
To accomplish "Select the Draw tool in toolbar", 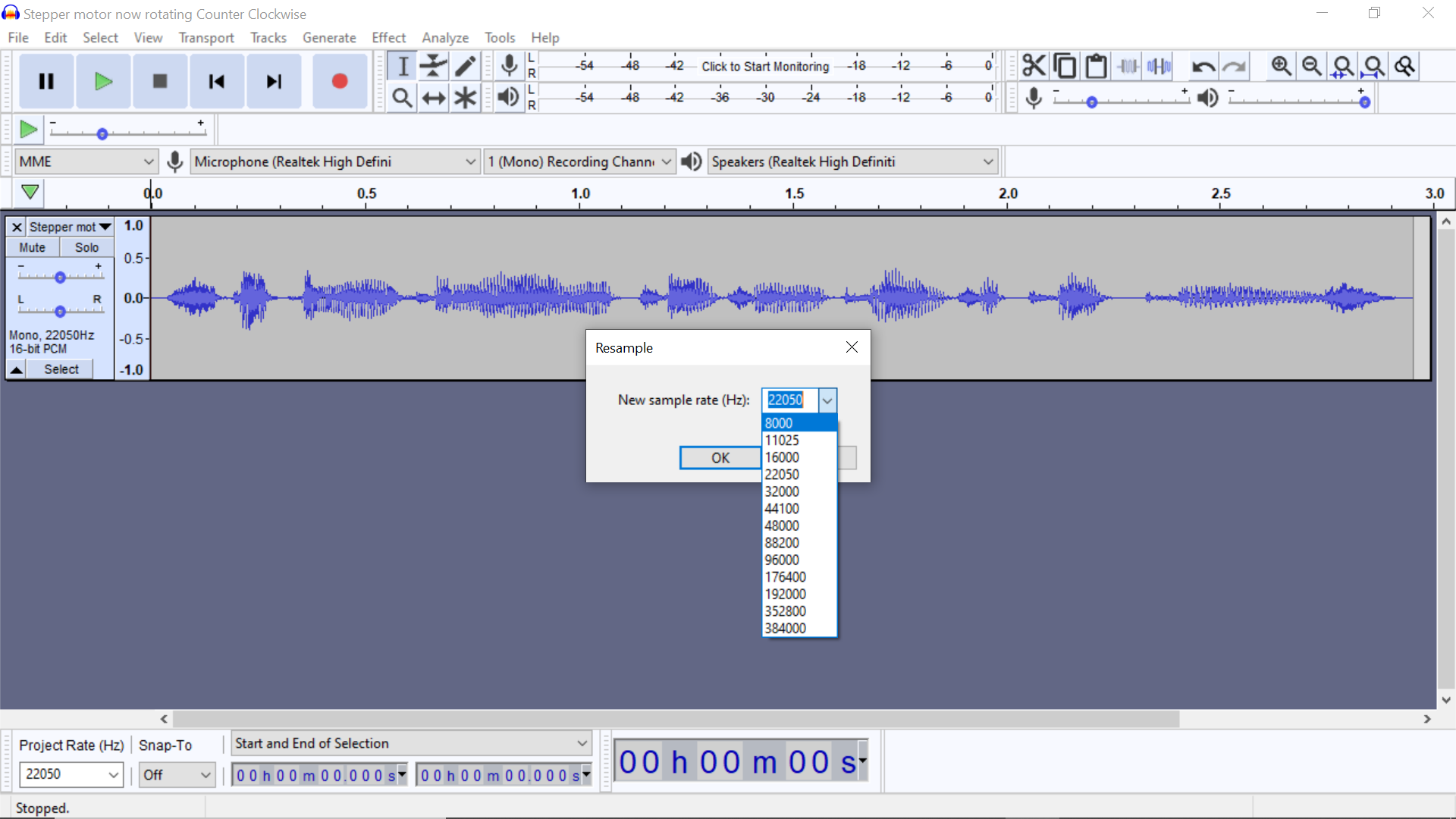I will [465, 66].
